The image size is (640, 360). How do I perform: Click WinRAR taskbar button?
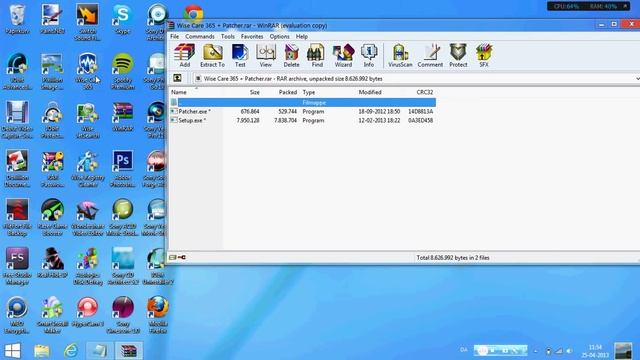point(129,351)
